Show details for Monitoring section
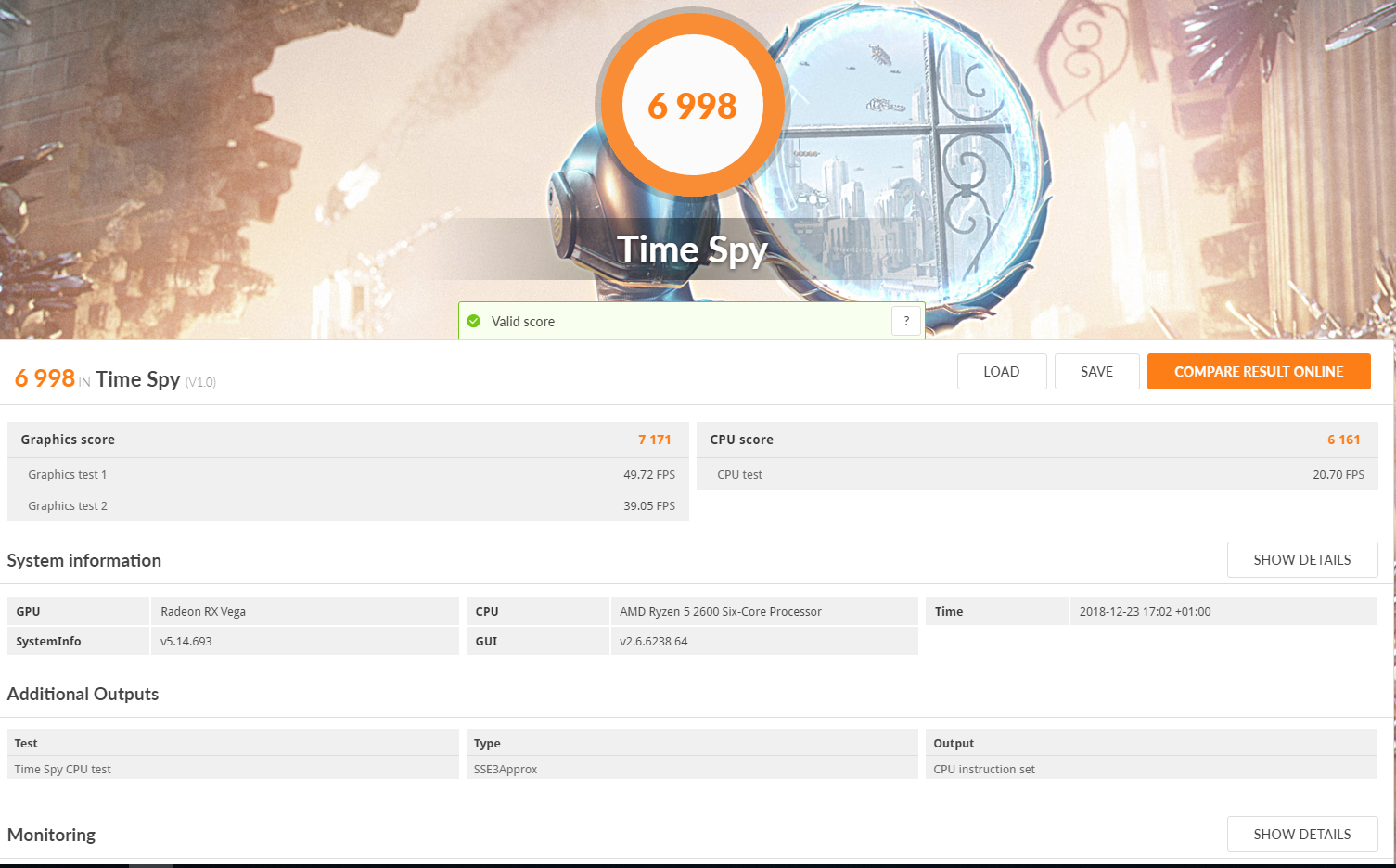 tap(1302, 834)
